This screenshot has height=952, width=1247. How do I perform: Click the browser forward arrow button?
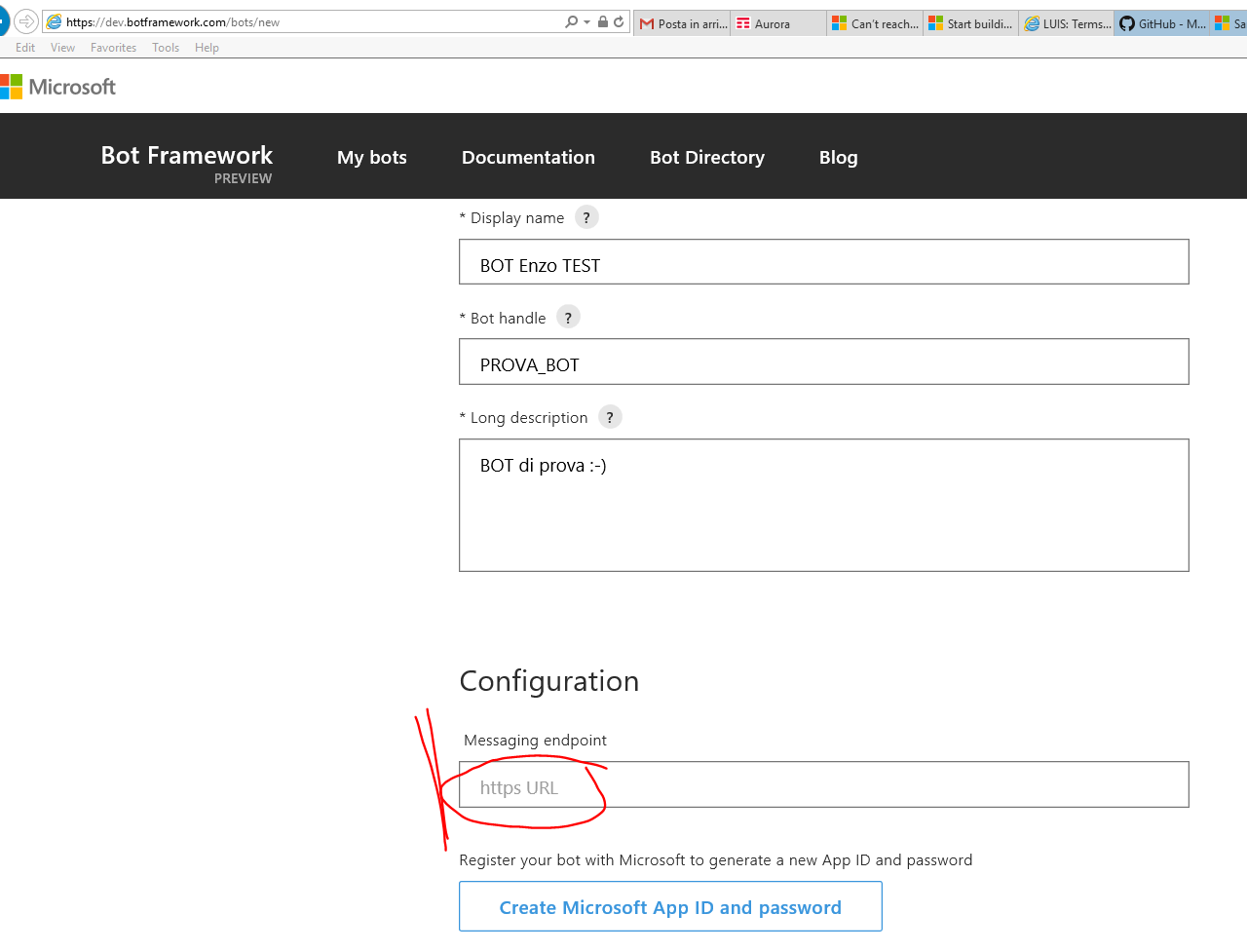pos(26,21)
